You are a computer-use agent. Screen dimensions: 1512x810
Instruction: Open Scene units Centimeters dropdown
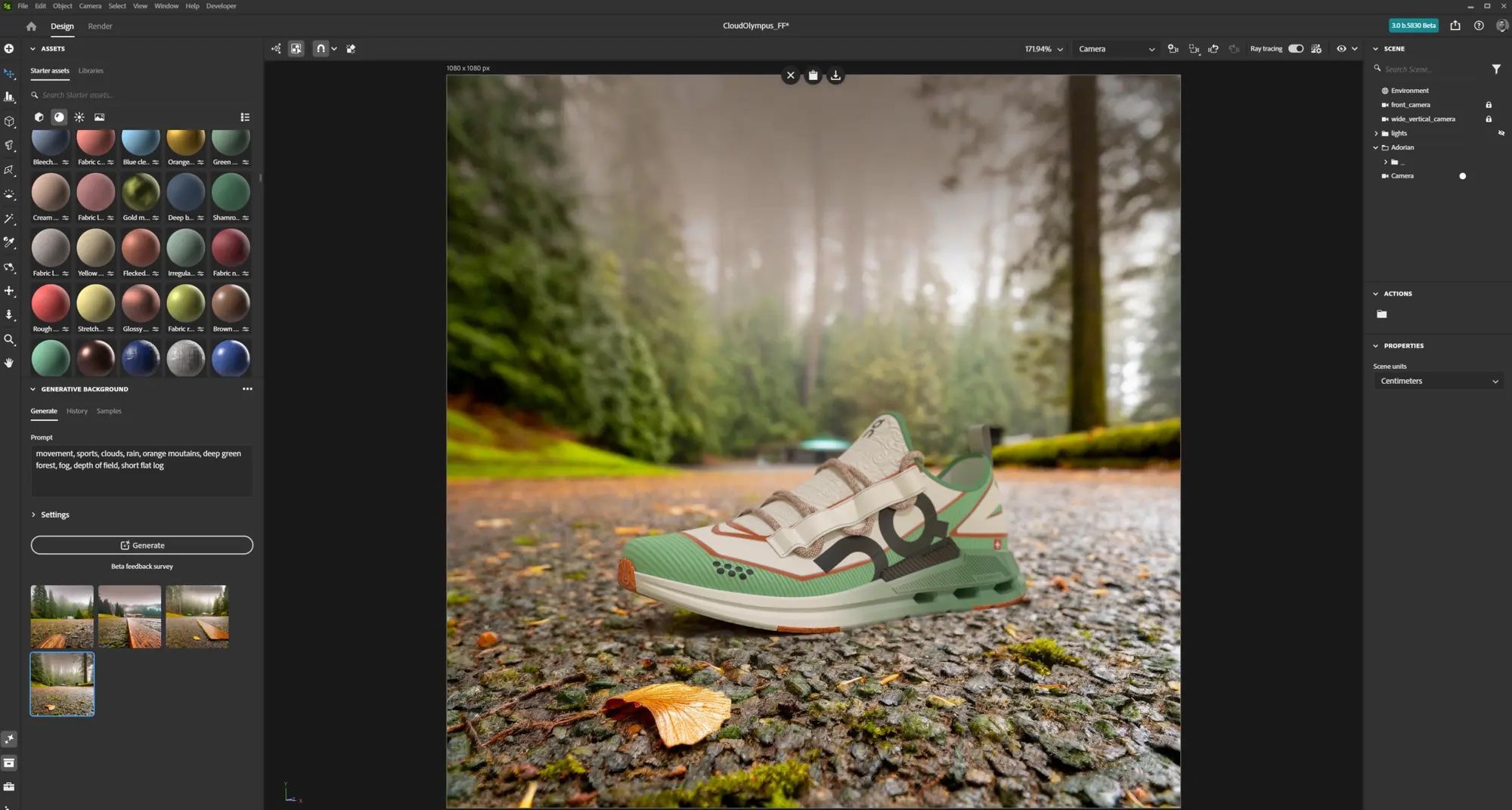pyautogui.click(x=1437, y=381)
